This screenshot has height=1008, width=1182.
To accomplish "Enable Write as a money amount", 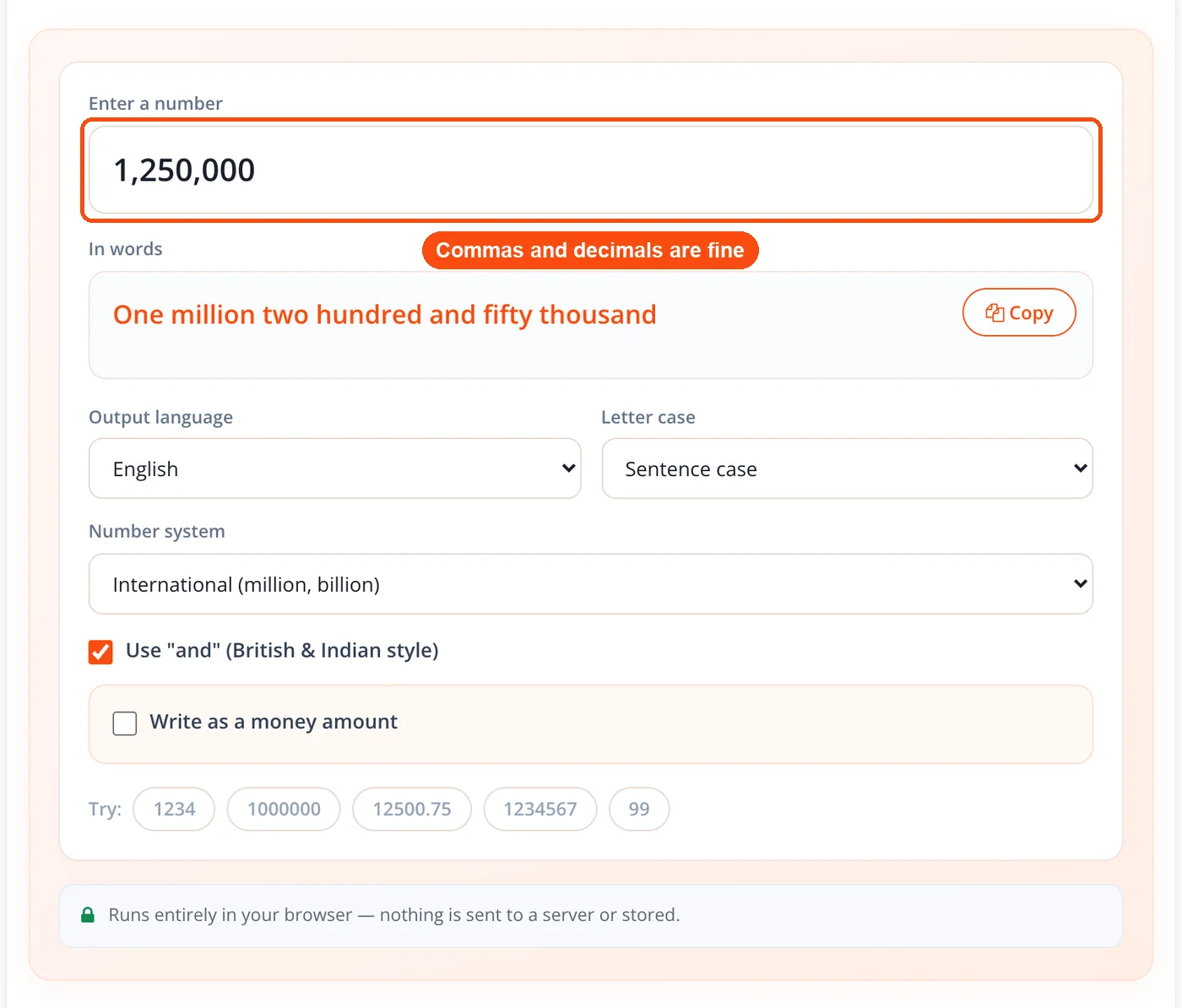I will (x=125, y=723).
